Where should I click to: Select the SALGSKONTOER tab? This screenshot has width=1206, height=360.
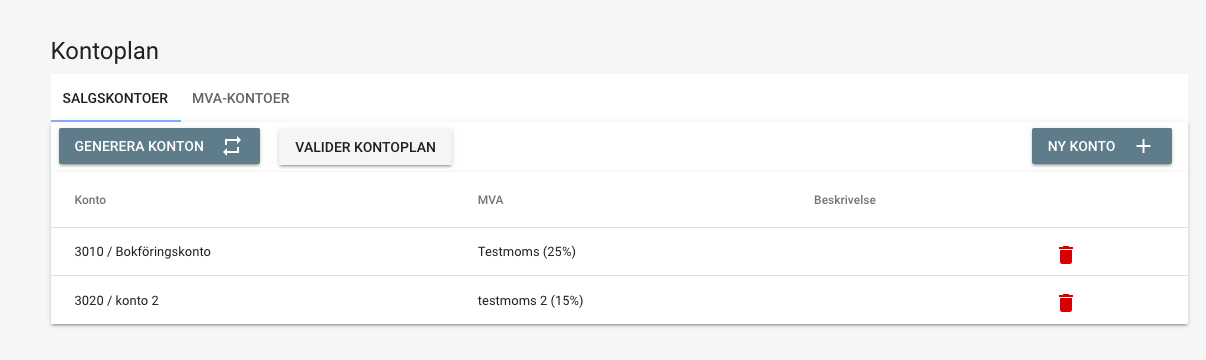115,99
